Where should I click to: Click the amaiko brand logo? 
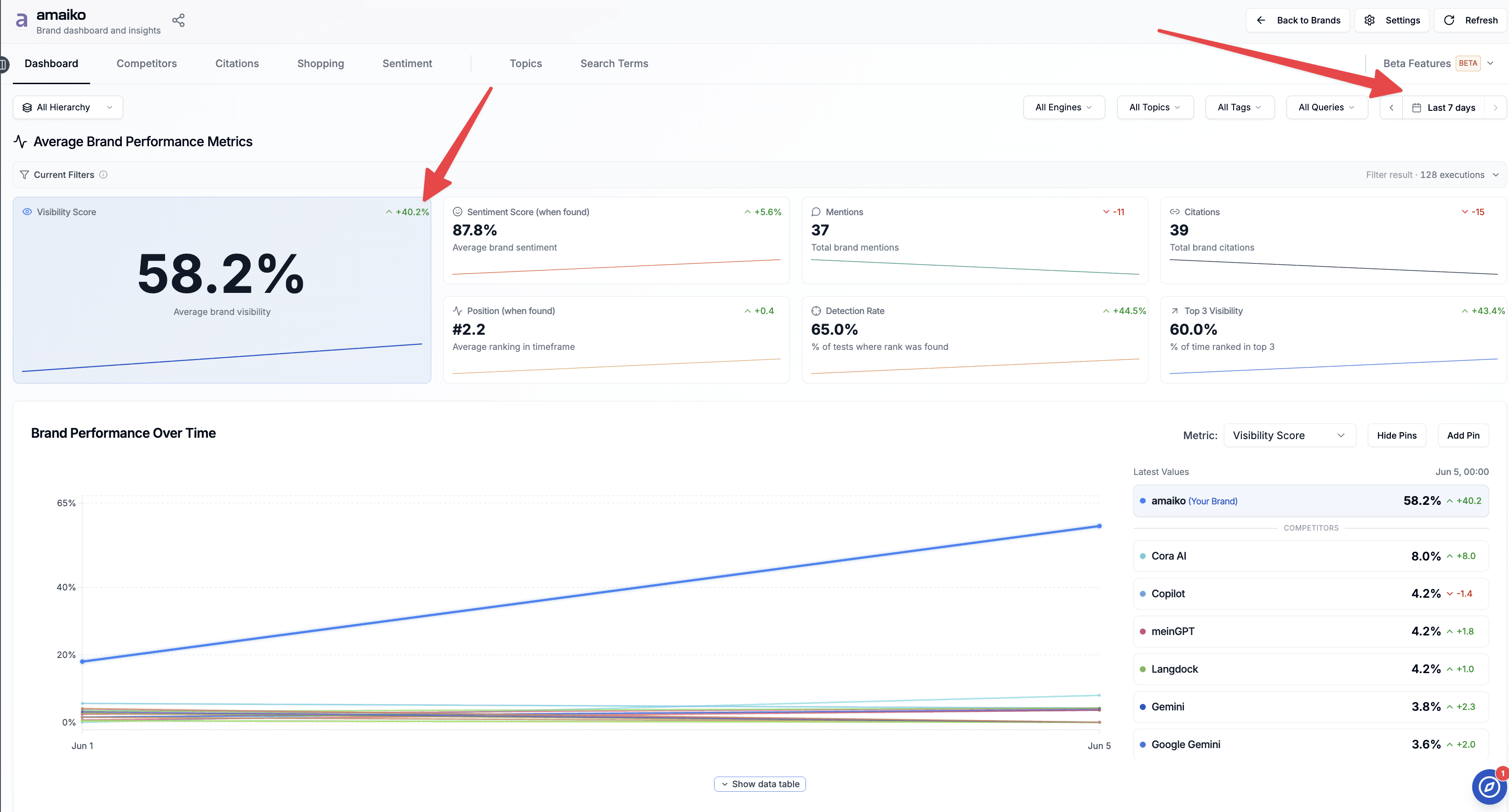pos(22,21)
